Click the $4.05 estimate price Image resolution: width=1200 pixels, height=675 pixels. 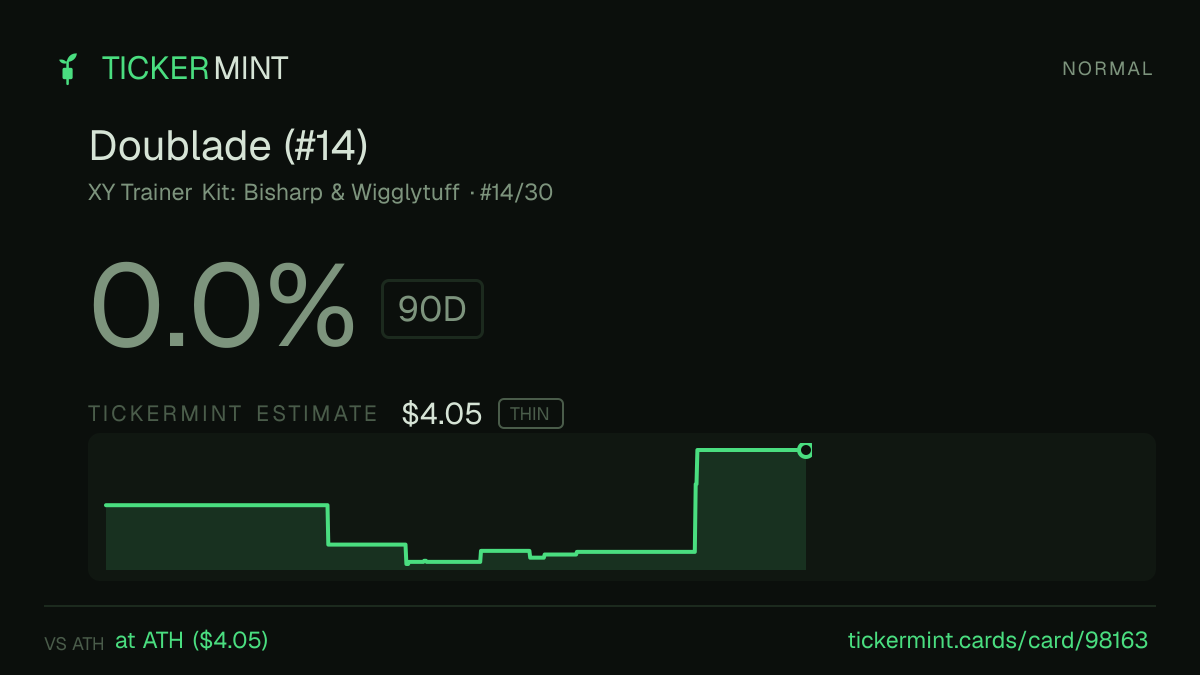(442, 413)
